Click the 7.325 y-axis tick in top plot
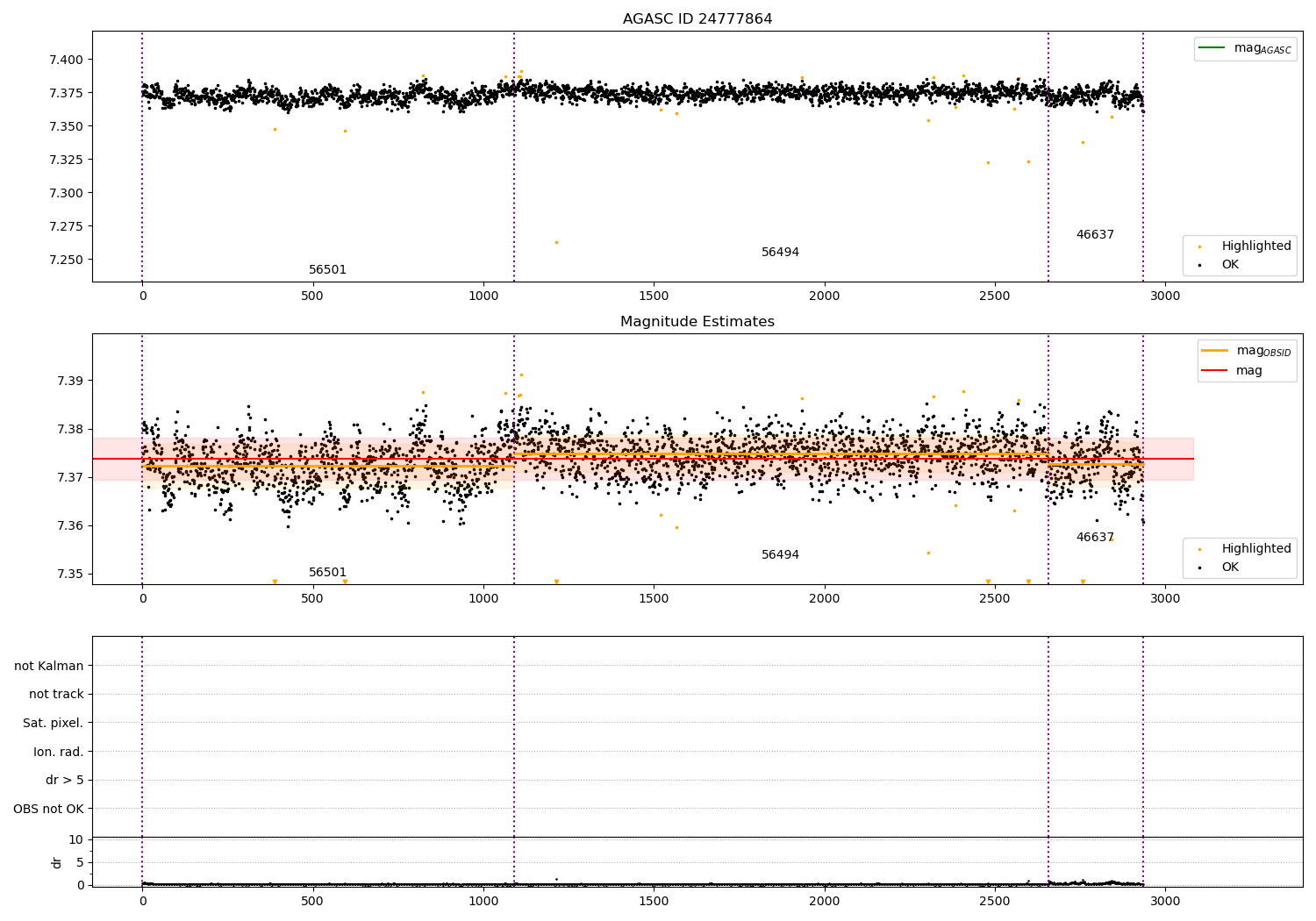 [x=67, y=160]
